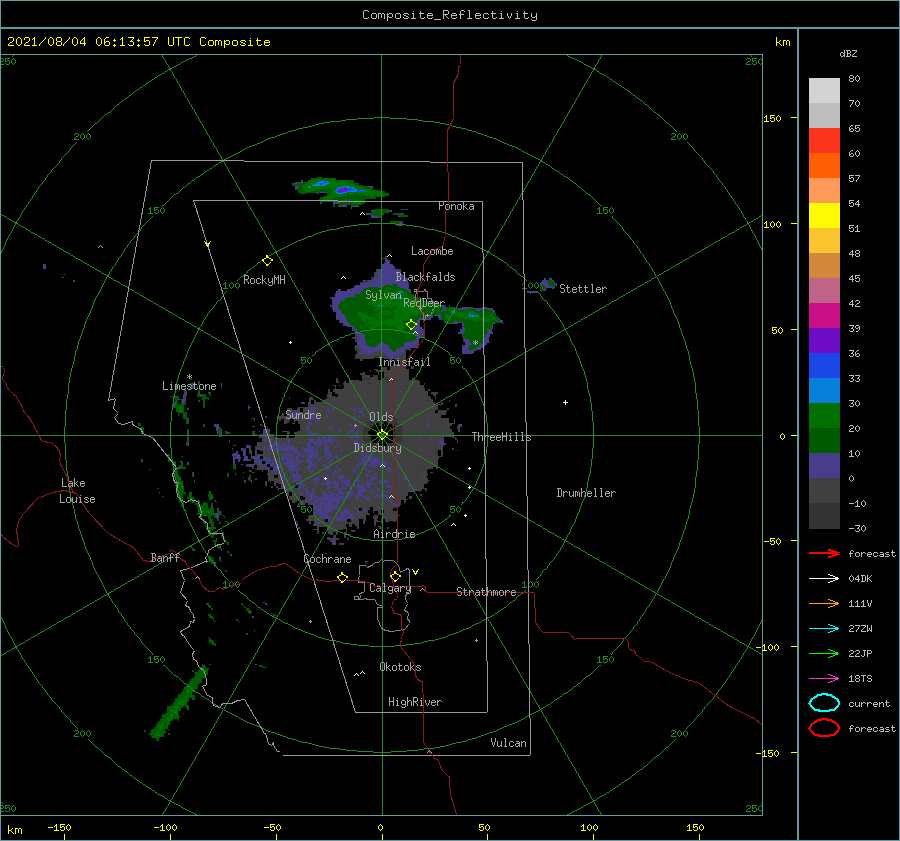Click the red forecast ellipse legend icon
This screenshot has width=900, height=841.
click(x=824, y=728)
